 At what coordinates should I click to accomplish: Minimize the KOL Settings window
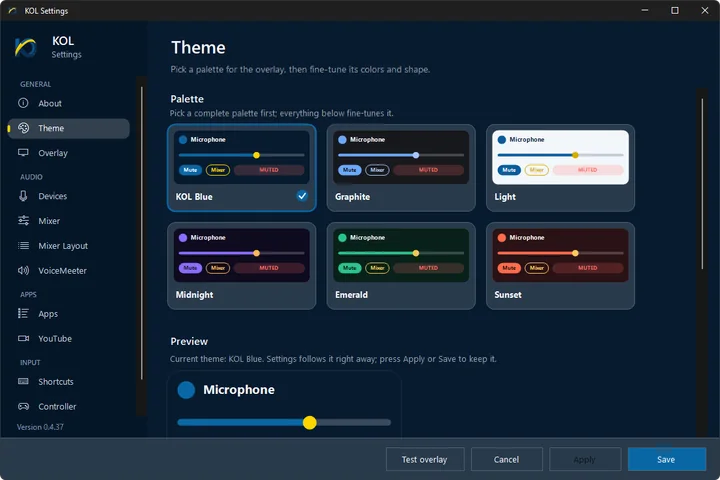pos(645,10)
